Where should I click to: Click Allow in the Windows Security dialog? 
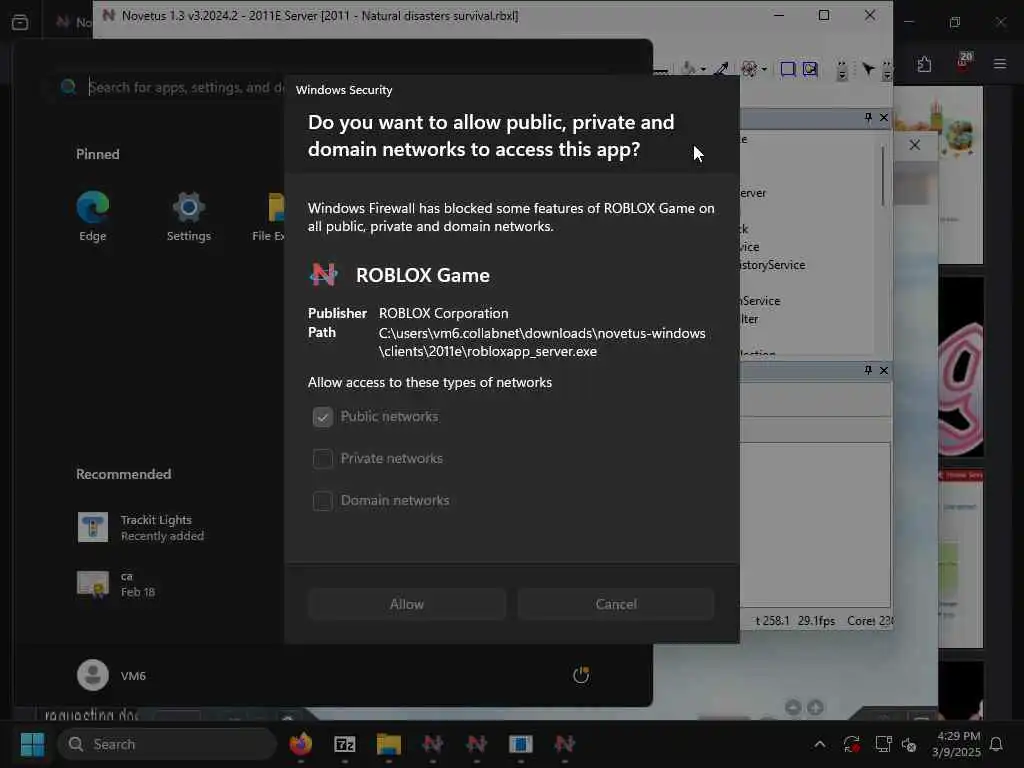(x=407, y=604)
